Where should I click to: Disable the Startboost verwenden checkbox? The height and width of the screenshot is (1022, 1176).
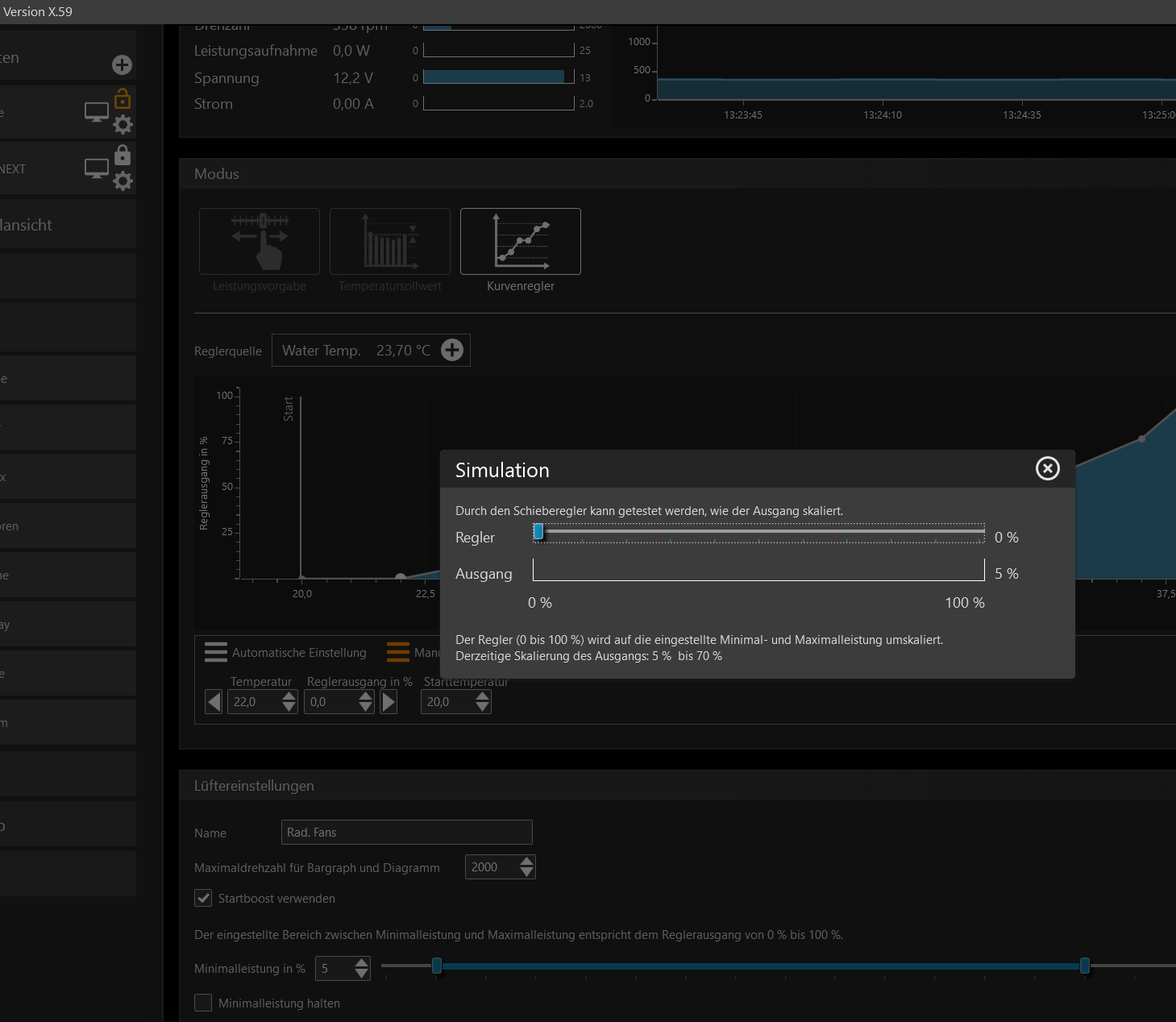pos(204,898)
